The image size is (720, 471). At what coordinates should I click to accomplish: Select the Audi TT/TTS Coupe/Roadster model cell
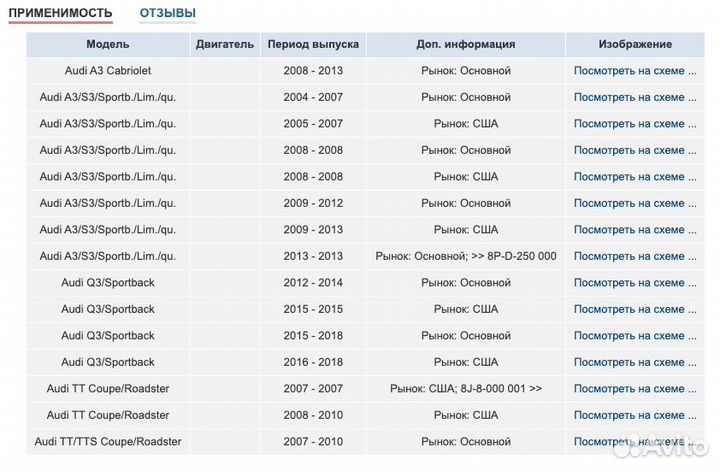pos(108,441)
